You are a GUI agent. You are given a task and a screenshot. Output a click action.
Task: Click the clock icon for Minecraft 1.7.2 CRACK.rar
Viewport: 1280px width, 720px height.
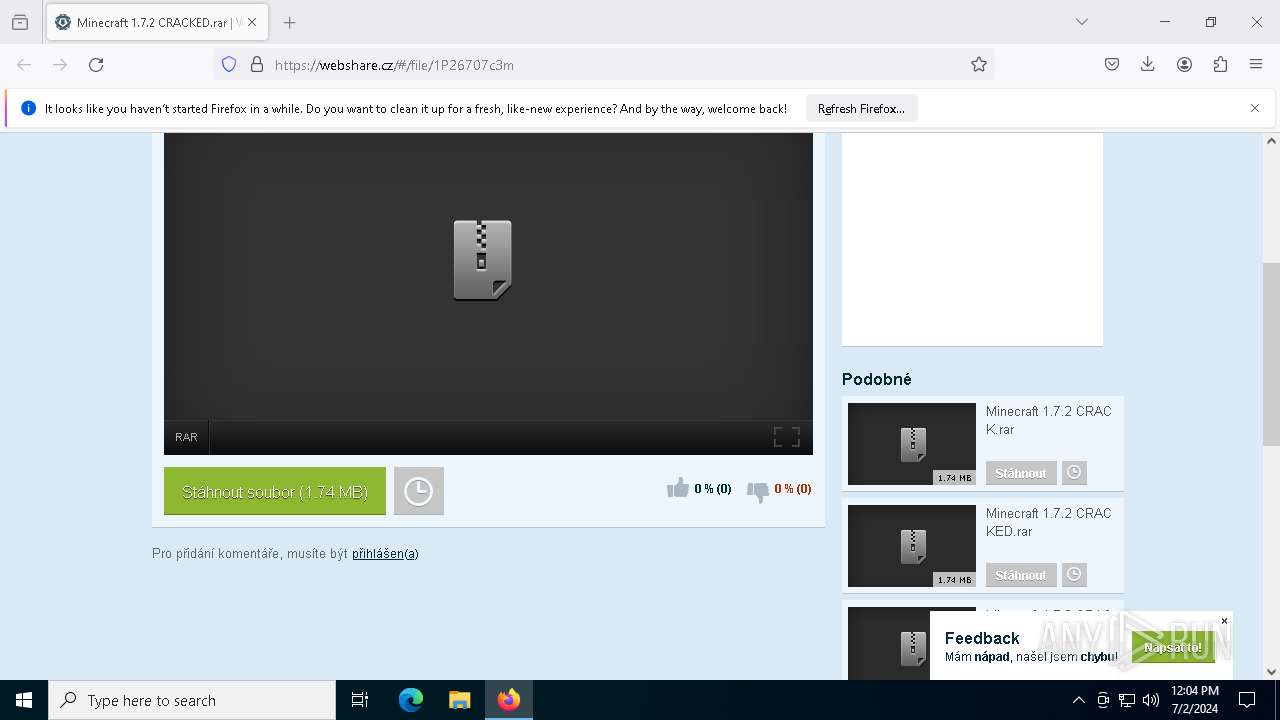click(1074, 473)
